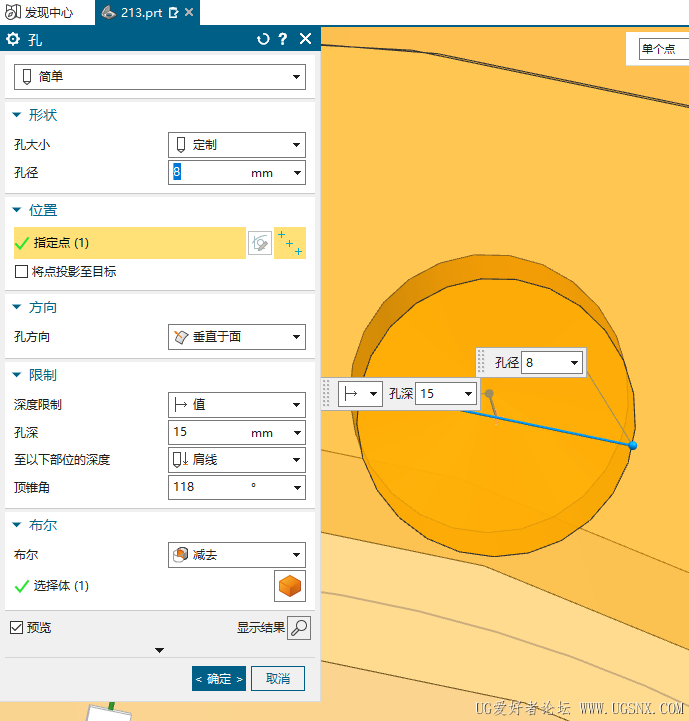This screenshot has width=689, height=721.
Task: Click the 确定 button
Action: tap(219, 679)
